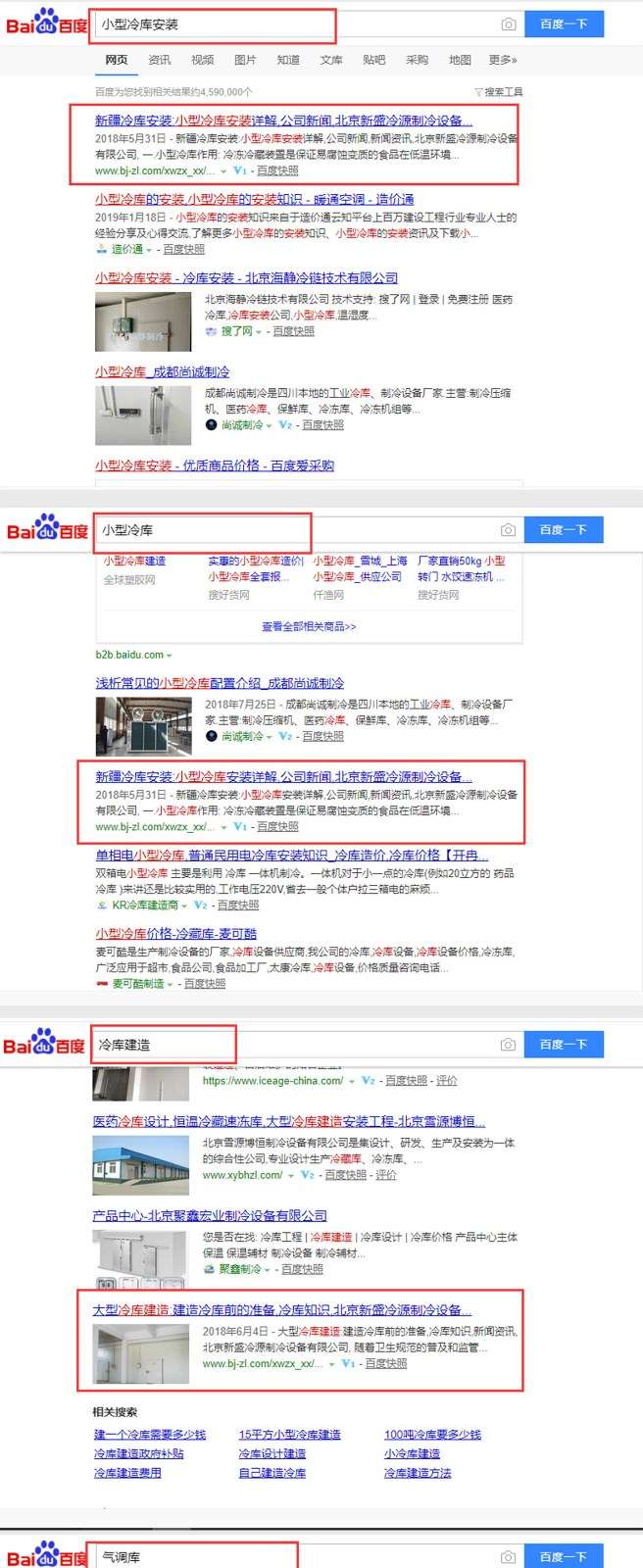
Task: Switch to the 文库 tab
Action: coord(331,60)
